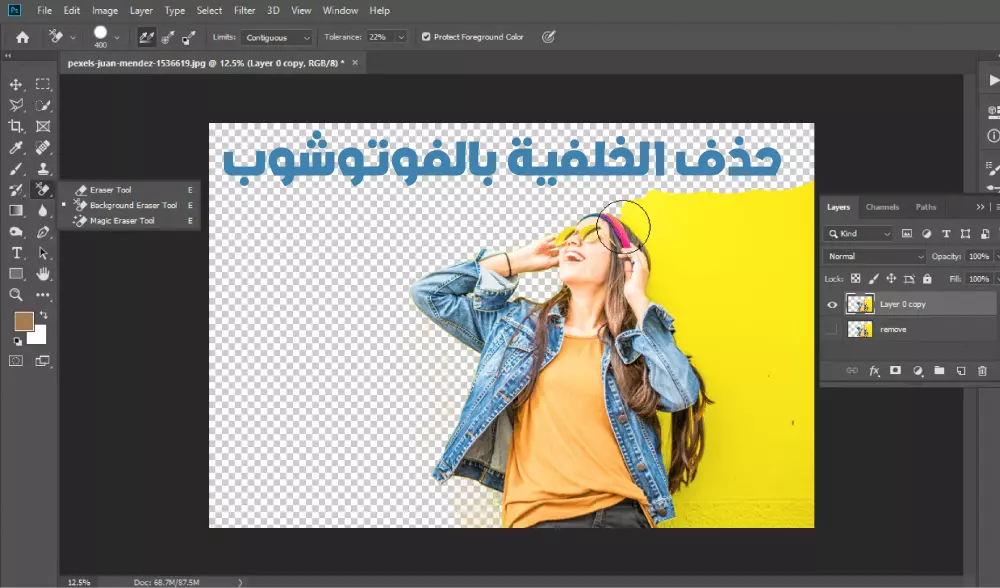
Task: Select the Move tool
Action: [x=16, y=84]
